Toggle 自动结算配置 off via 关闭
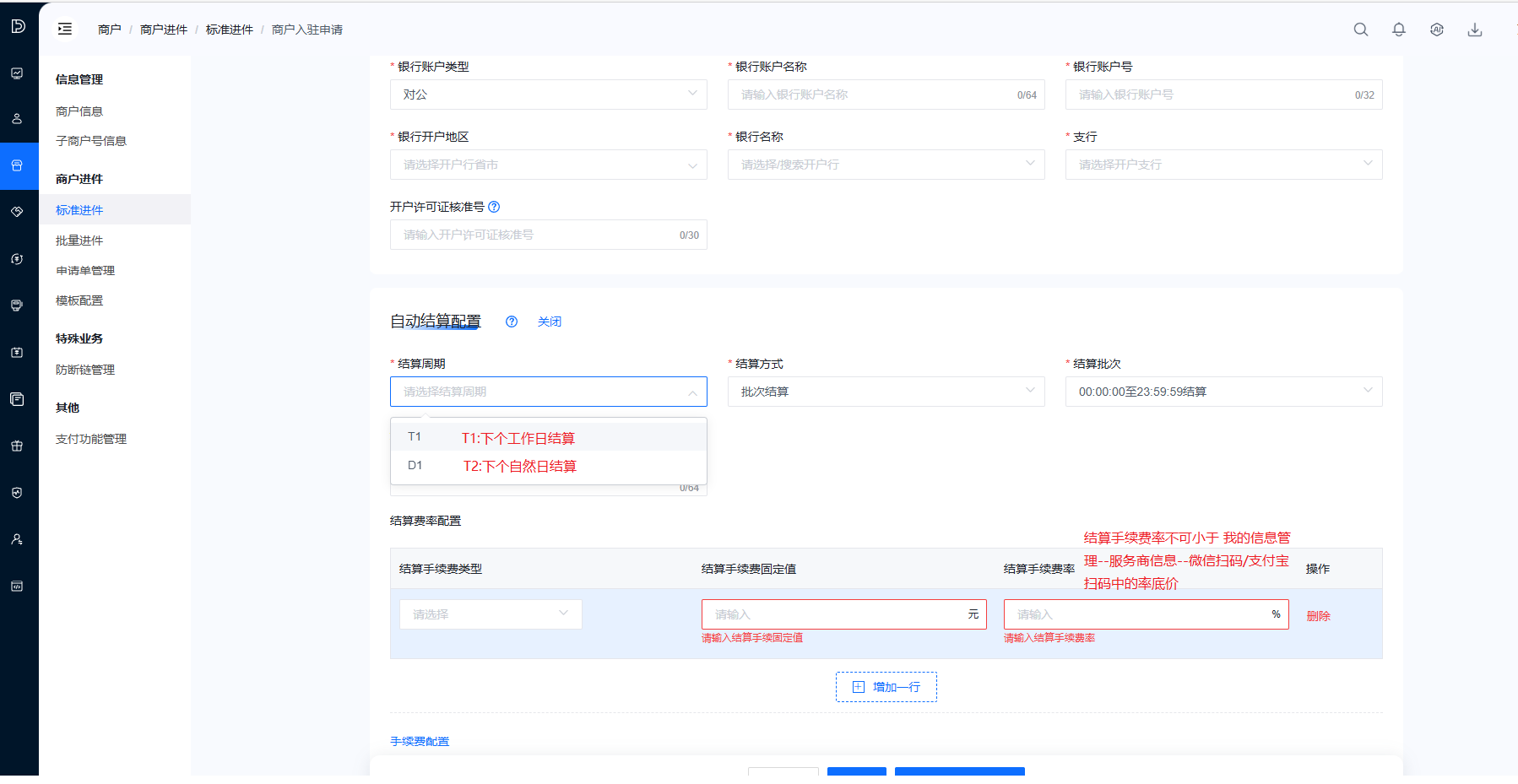 [549, 322]
